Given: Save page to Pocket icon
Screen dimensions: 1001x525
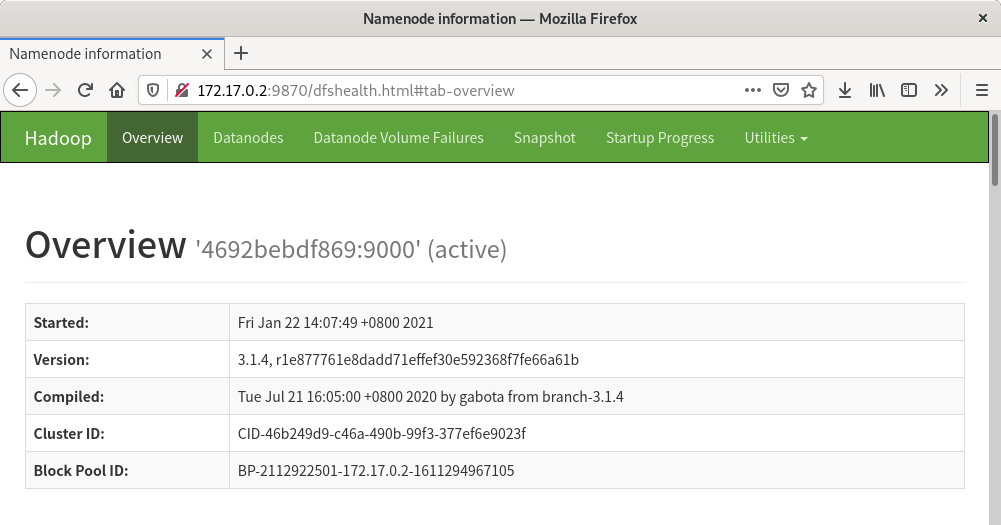Looking at the screenshot, I should (782, 90).
